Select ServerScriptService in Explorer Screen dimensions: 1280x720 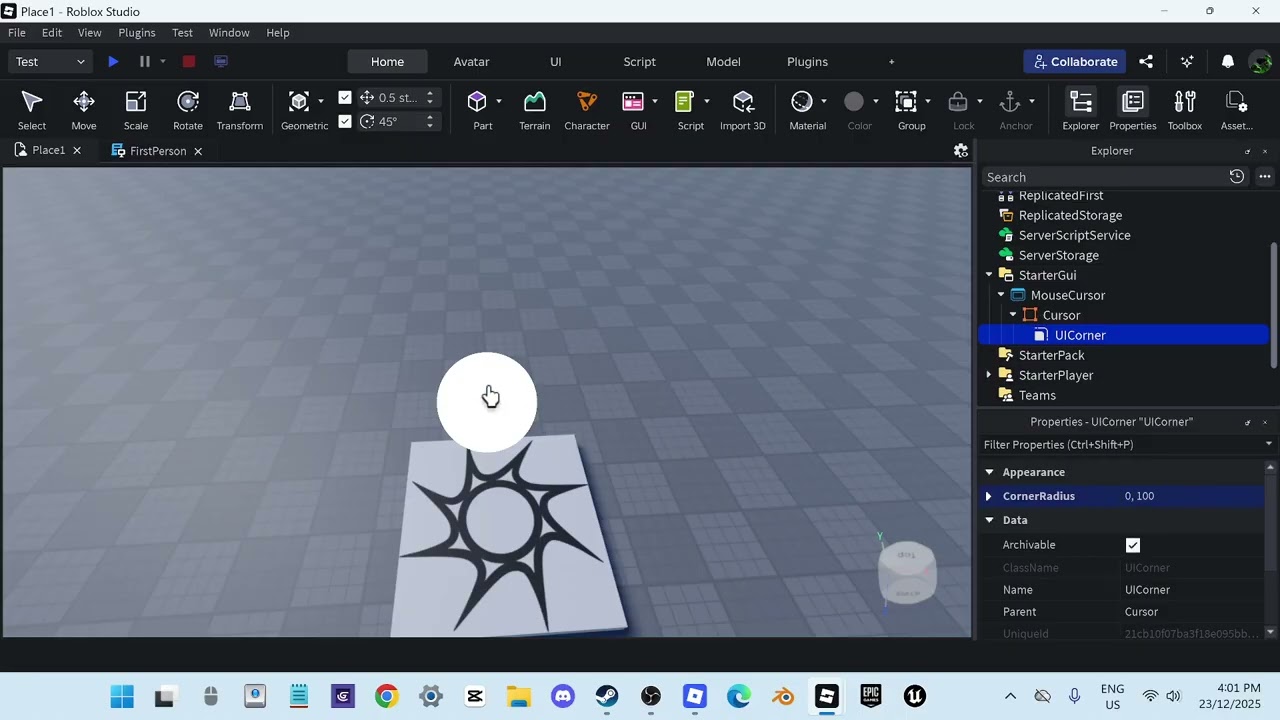click(x=1074, y=235)
